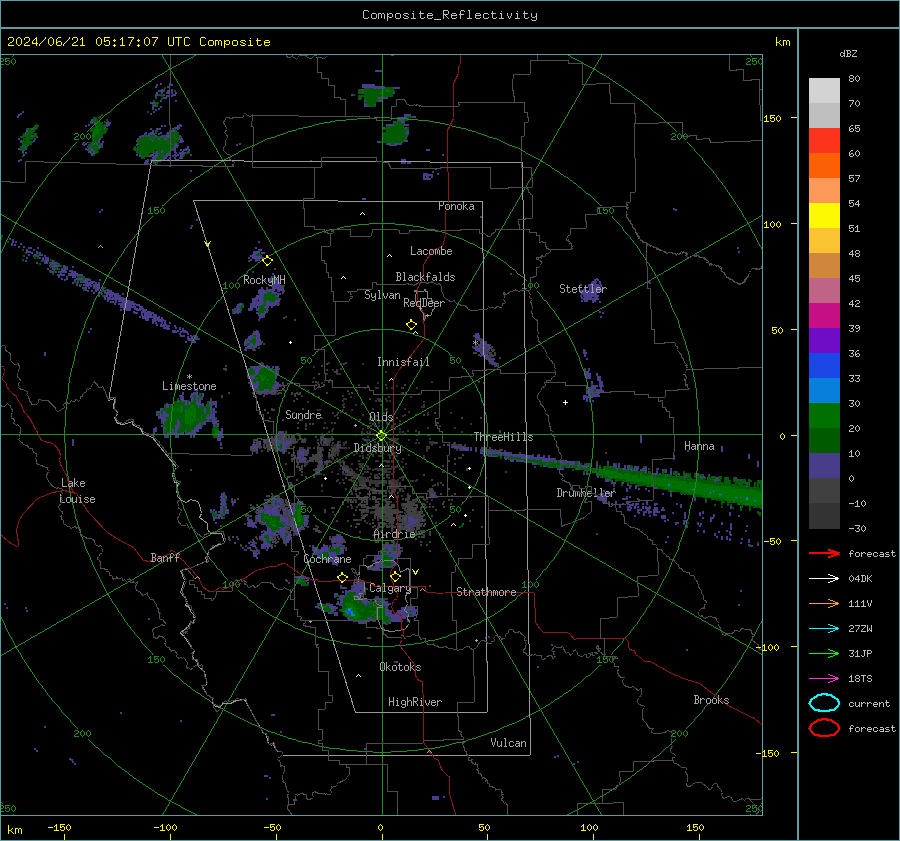Viewport: 900px width, 841px height.
Task: Click the Innisfail label
Action: 403,362
